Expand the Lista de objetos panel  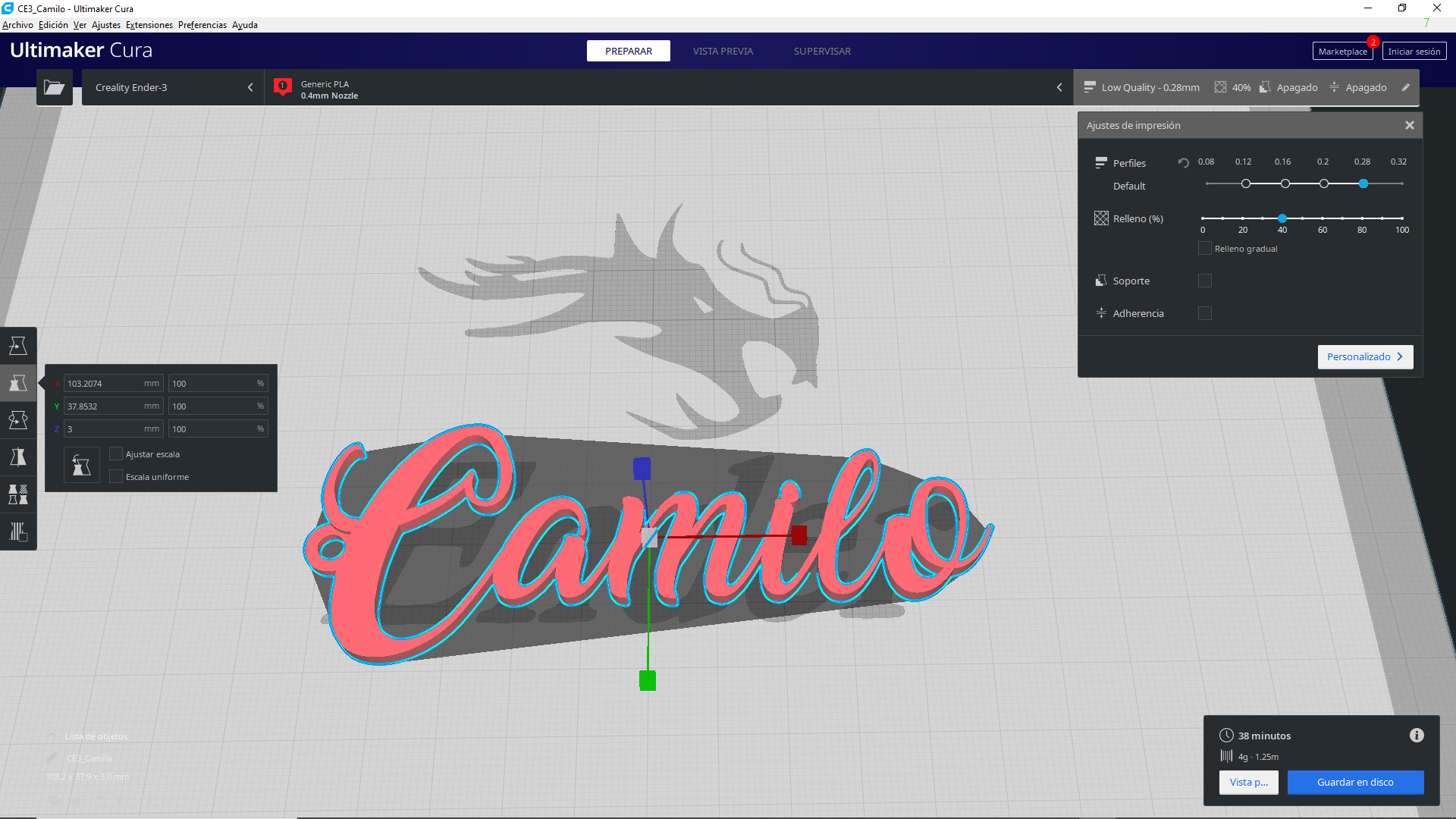52,736
